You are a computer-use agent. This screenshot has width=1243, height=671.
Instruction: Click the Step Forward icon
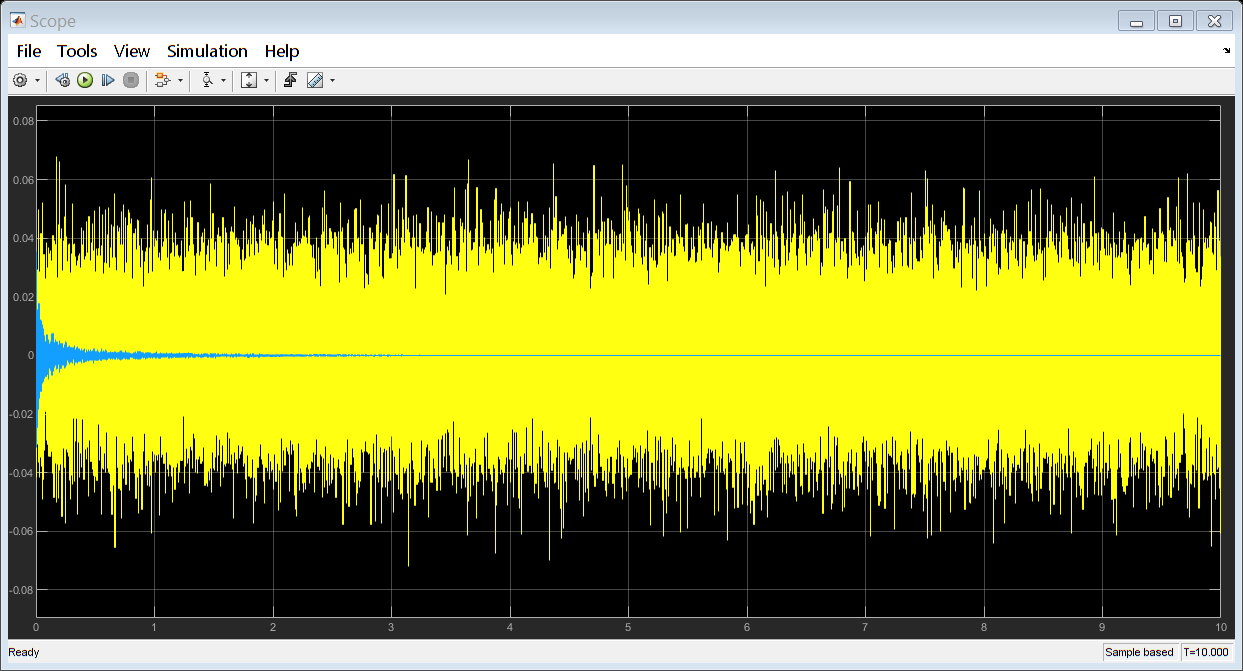point(108,80)
